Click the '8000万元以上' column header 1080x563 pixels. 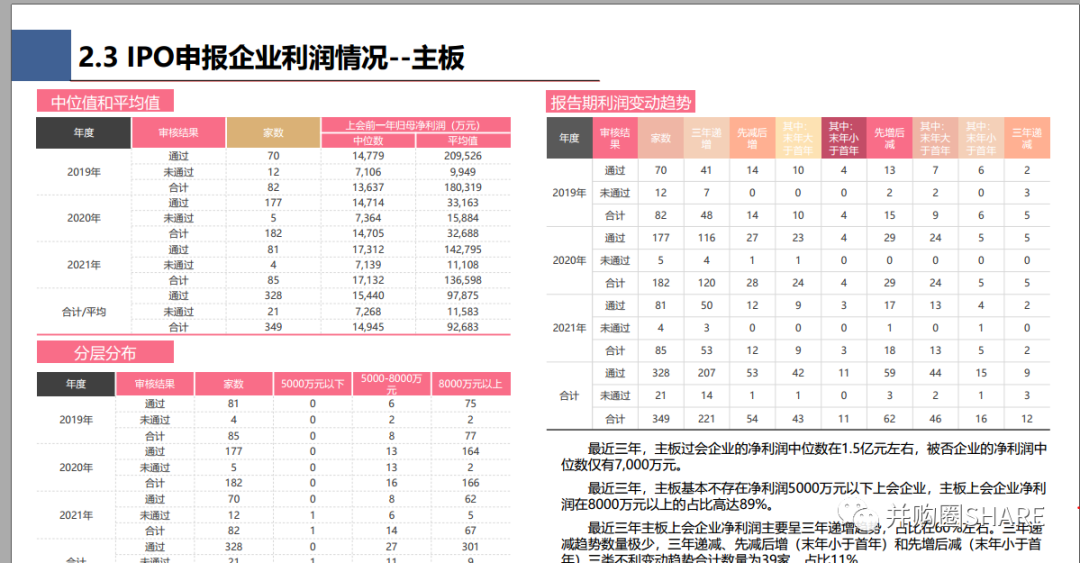pyautogui.click(x=470, y=384)
